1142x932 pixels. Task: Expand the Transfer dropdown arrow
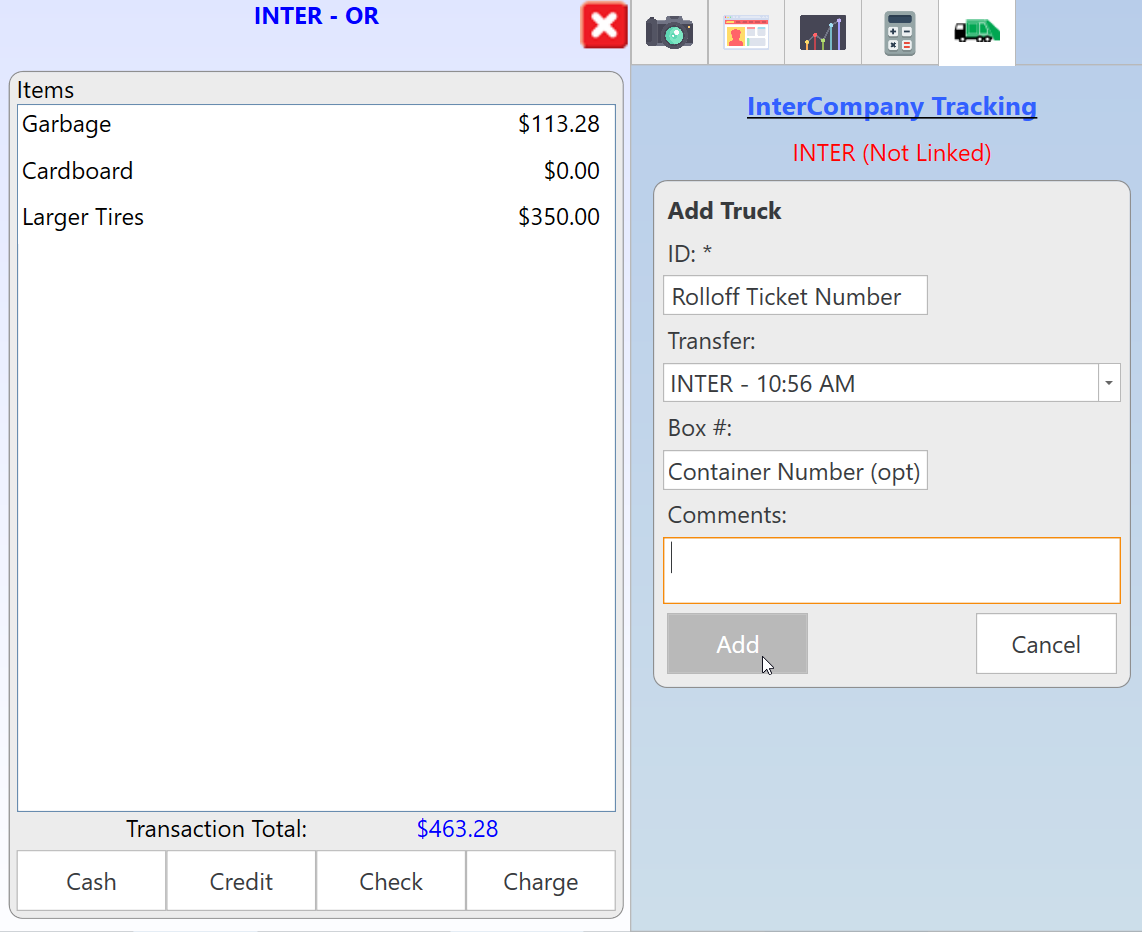pos(1108,383)
